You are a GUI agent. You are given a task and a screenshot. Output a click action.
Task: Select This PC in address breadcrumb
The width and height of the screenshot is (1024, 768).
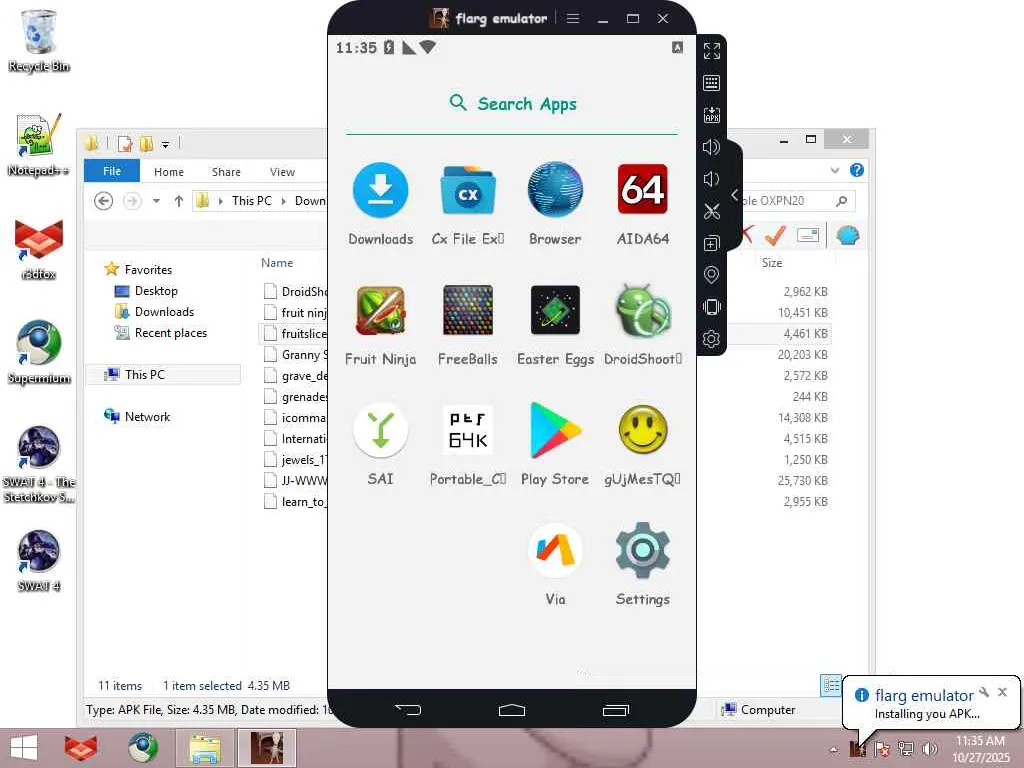point(251,200)
